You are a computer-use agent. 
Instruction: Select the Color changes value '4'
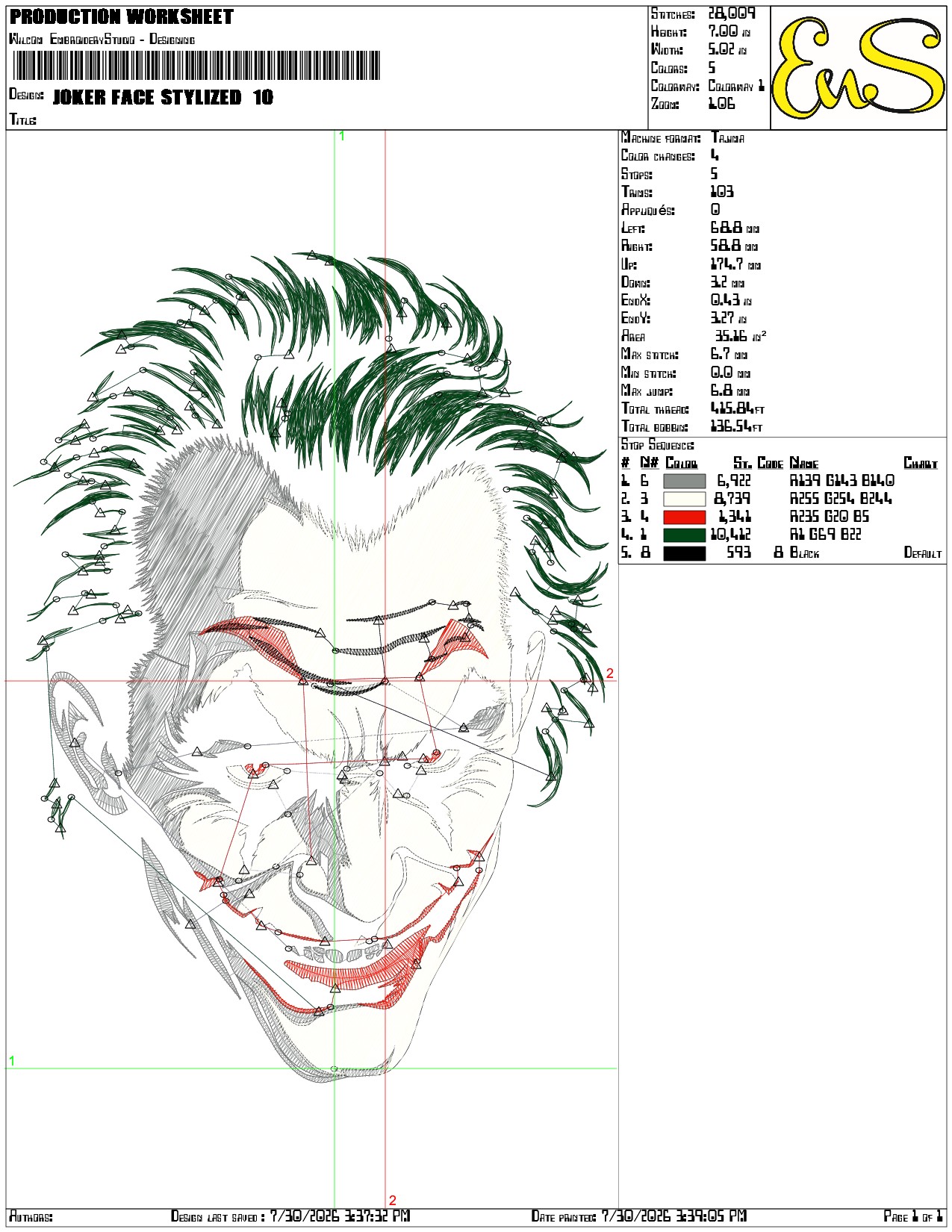click(715, 155)
